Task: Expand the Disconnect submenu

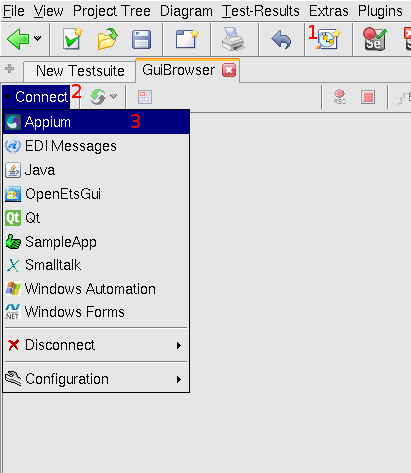Action: (x=96, y=345)
